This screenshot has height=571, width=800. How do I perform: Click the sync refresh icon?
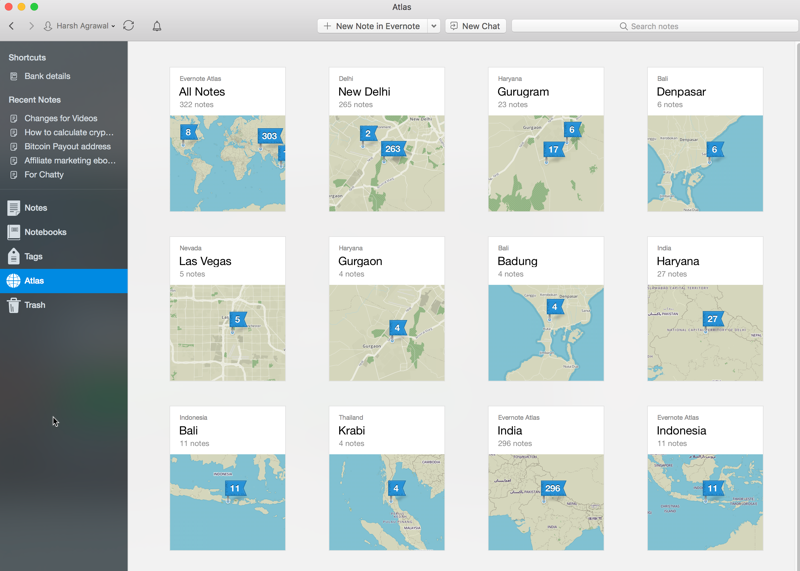[129, 26]
